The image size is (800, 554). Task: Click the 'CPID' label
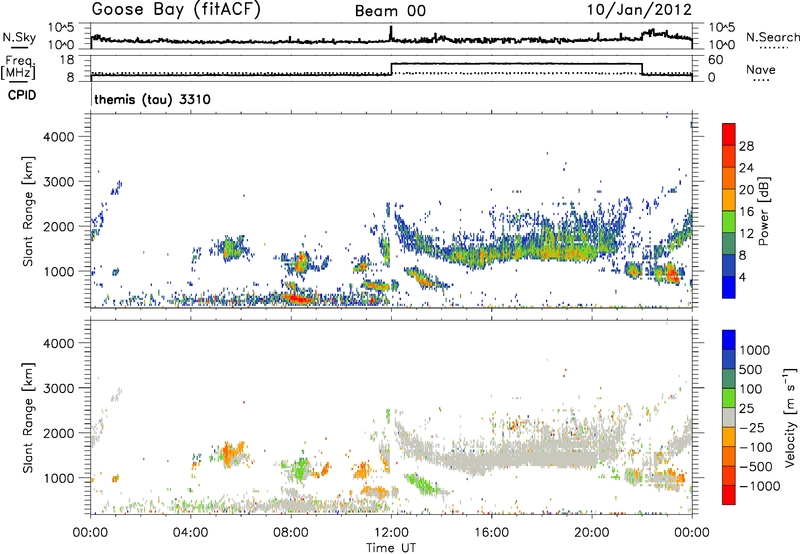(22, 95)
